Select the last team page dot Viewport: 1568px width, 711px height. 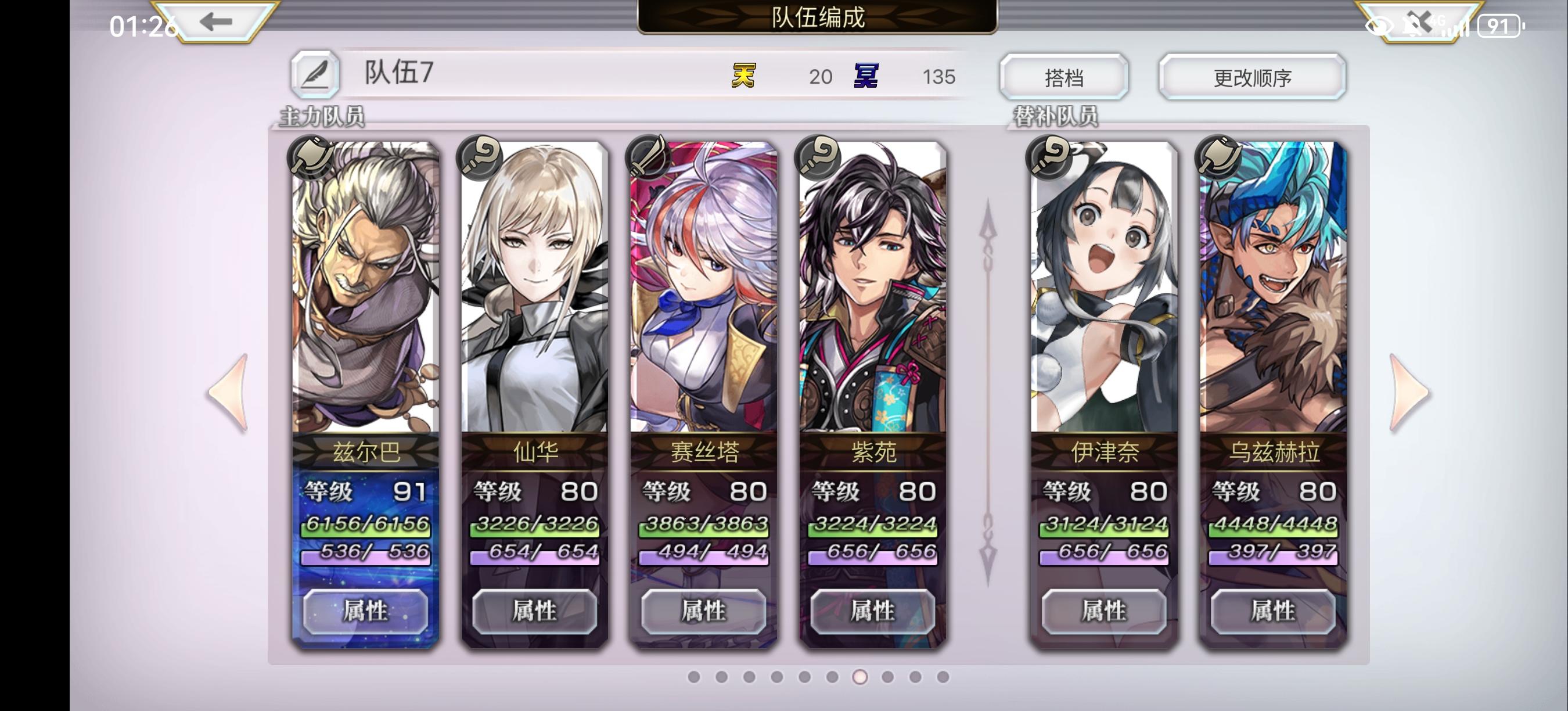[x=943, y=676]
